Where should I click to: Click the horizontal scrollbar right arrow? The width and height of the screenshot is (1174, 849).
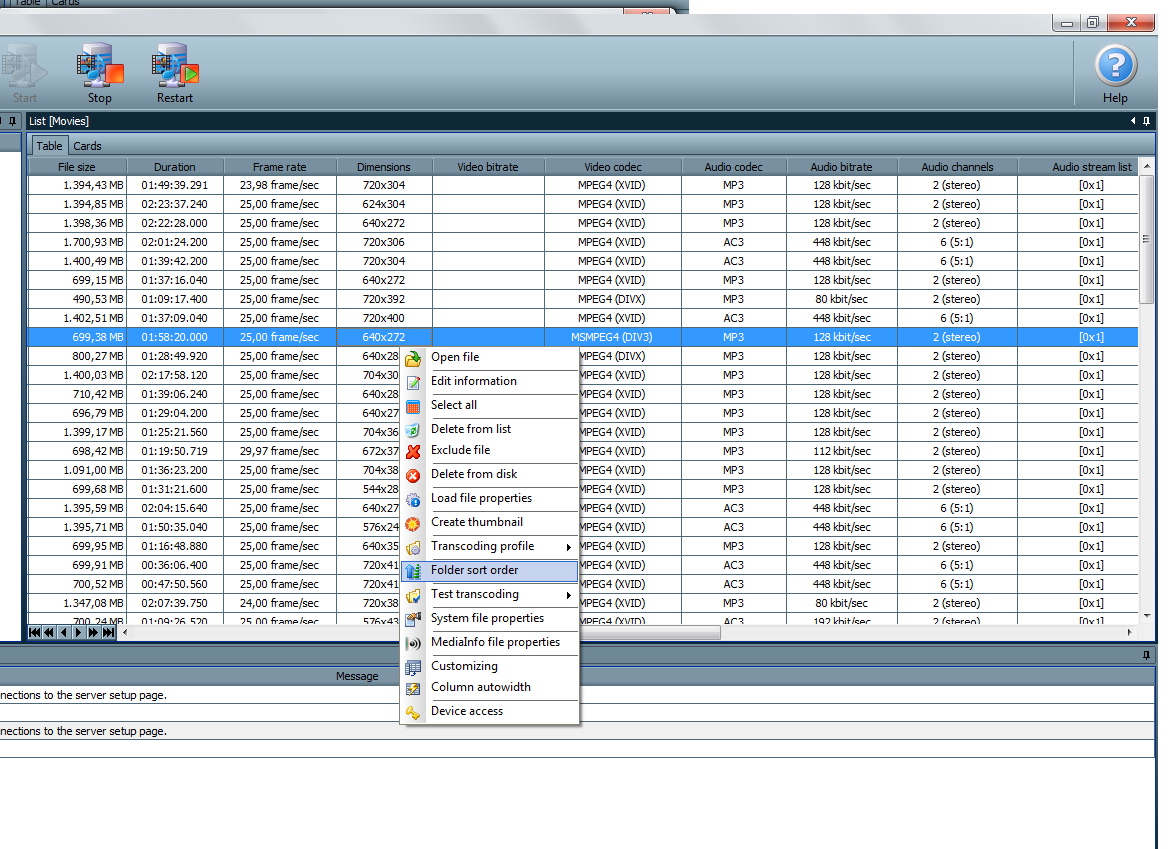tap(1130, 633)
